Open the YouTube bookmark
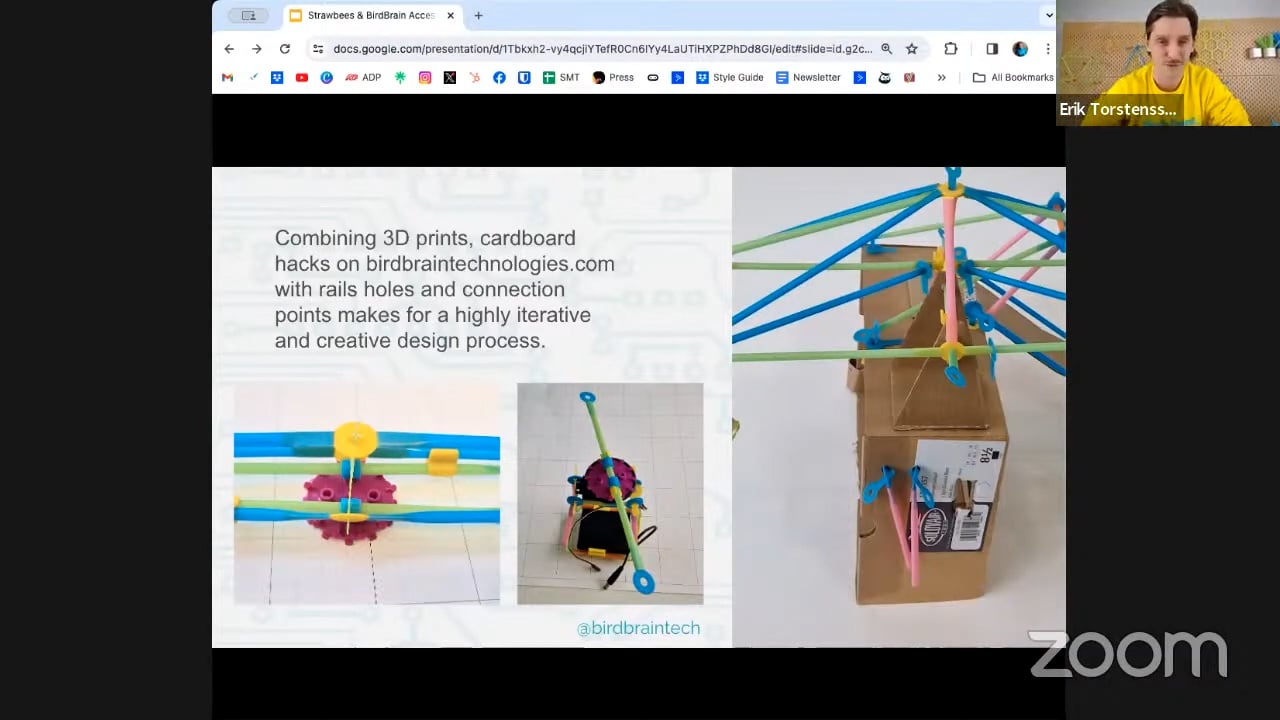The image size is (1280, 720). tap(301, 77)
